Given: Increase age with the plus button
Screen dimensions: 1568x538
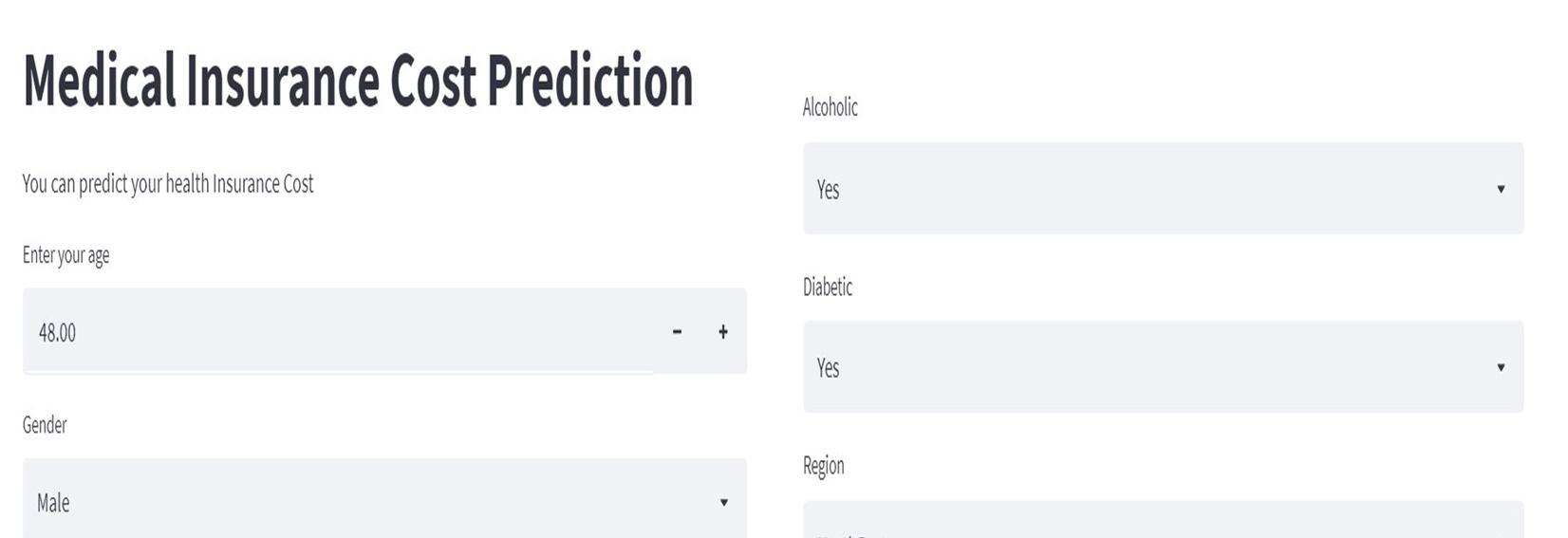Looking at the screenshot, I should (723, 331).
